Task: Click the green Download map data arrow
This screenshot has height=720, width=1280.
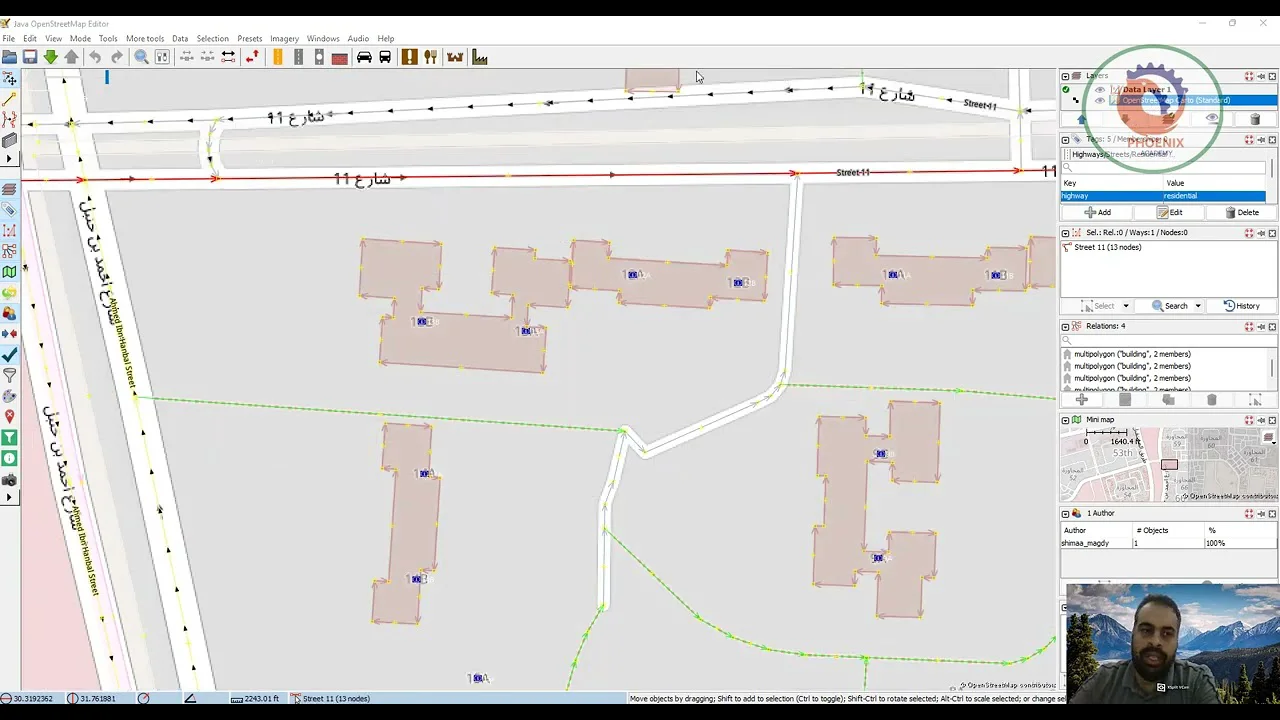Action: (50, 57)
